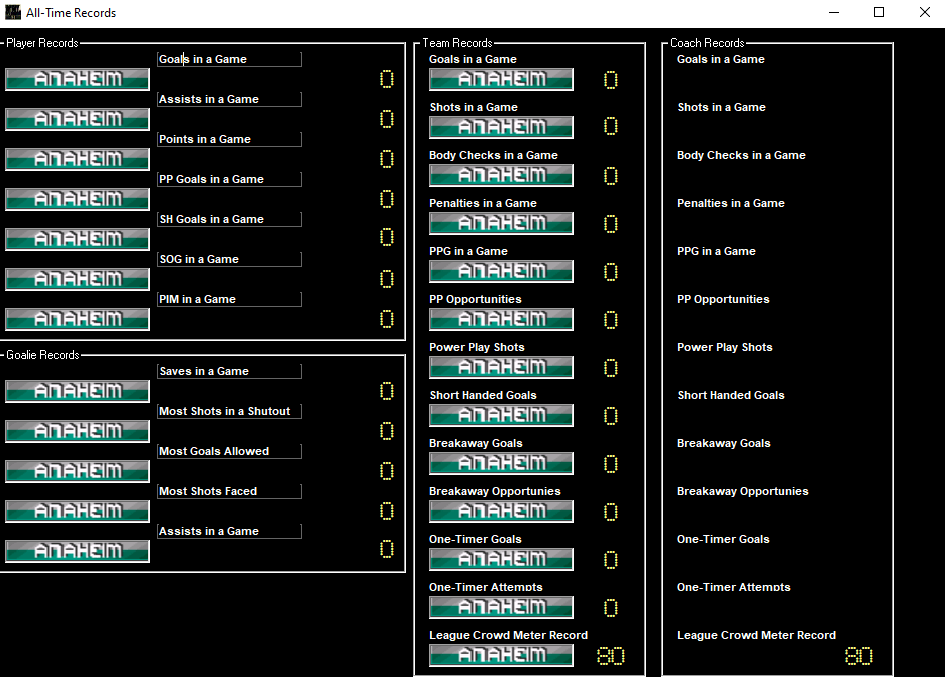Image resolution: width=945 pixels, height=677 pixels.
Task: Click the team League Crowd Meter value 80
Action: click(x=611, y=656)
